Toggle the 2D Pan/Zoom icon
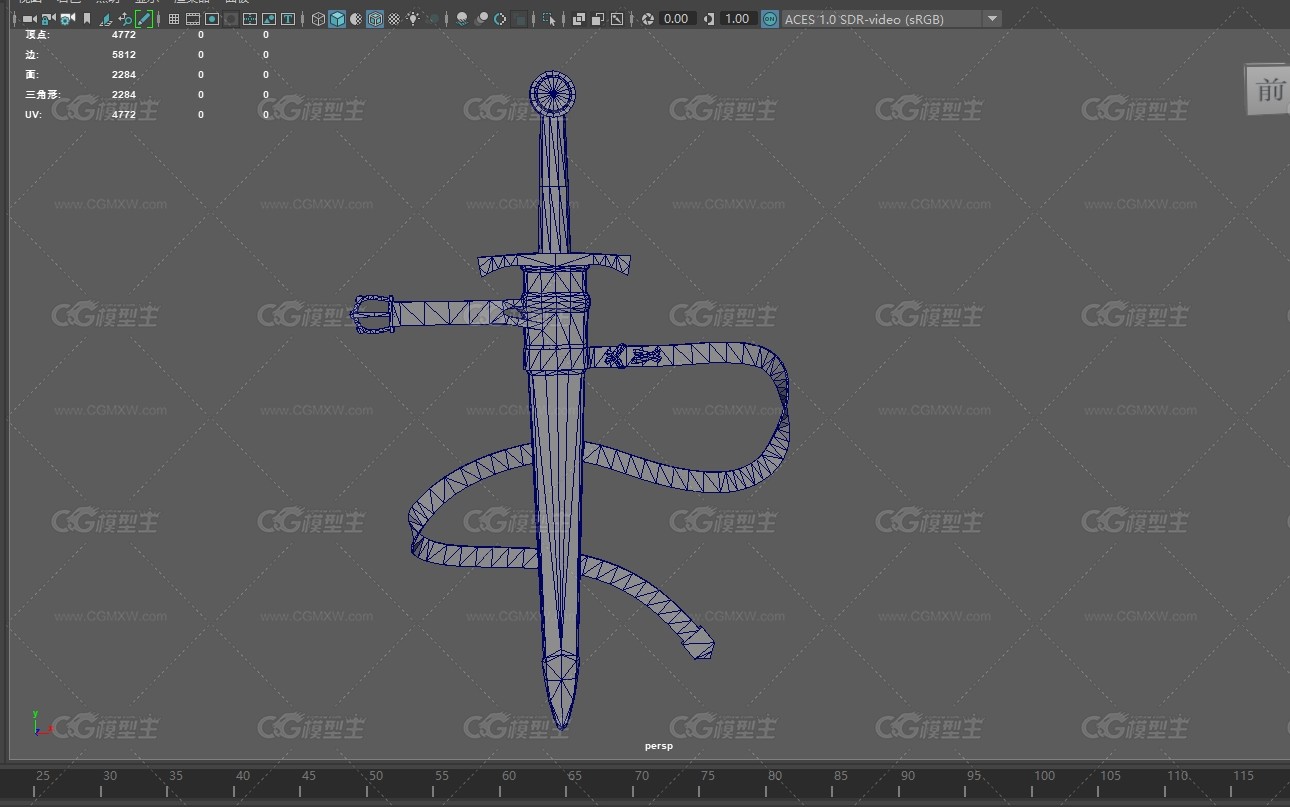Image resolution: width=1290 pixels, height=807 pixels. 125,19
